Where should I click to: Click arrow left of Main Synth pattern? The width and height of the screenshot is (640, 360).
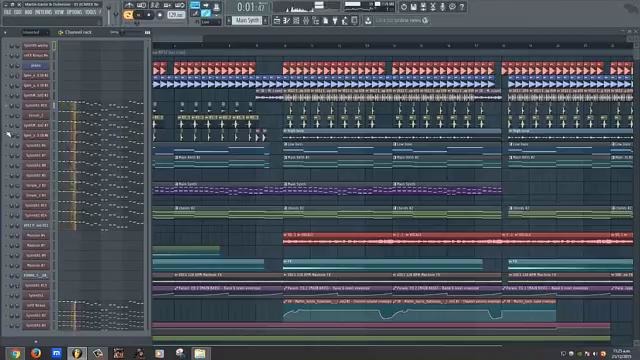(229, 20)
